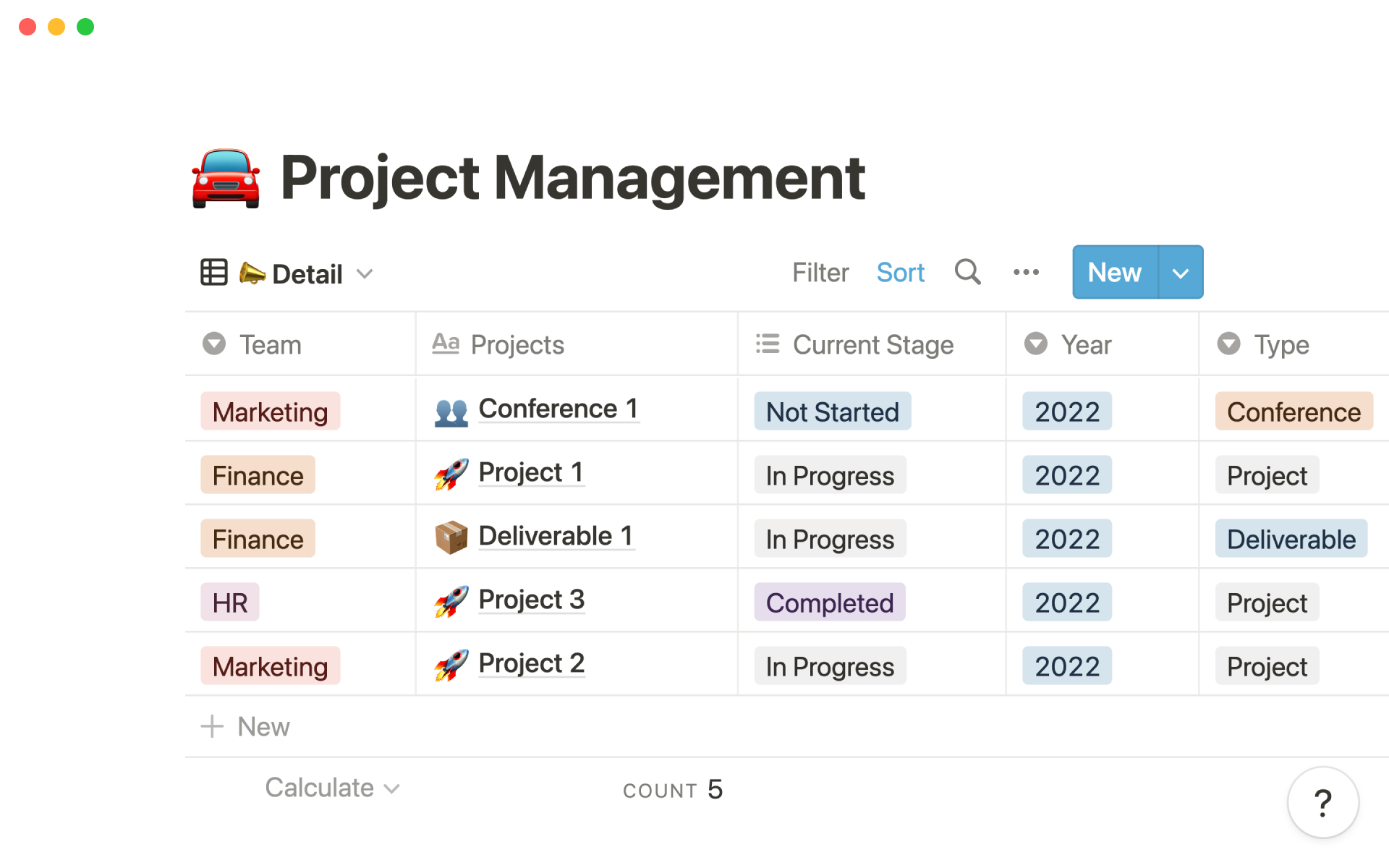The height and width of the screenshot is (868, 1389).
Task: Click the plus icon to add row
Action: click(212, 726)
